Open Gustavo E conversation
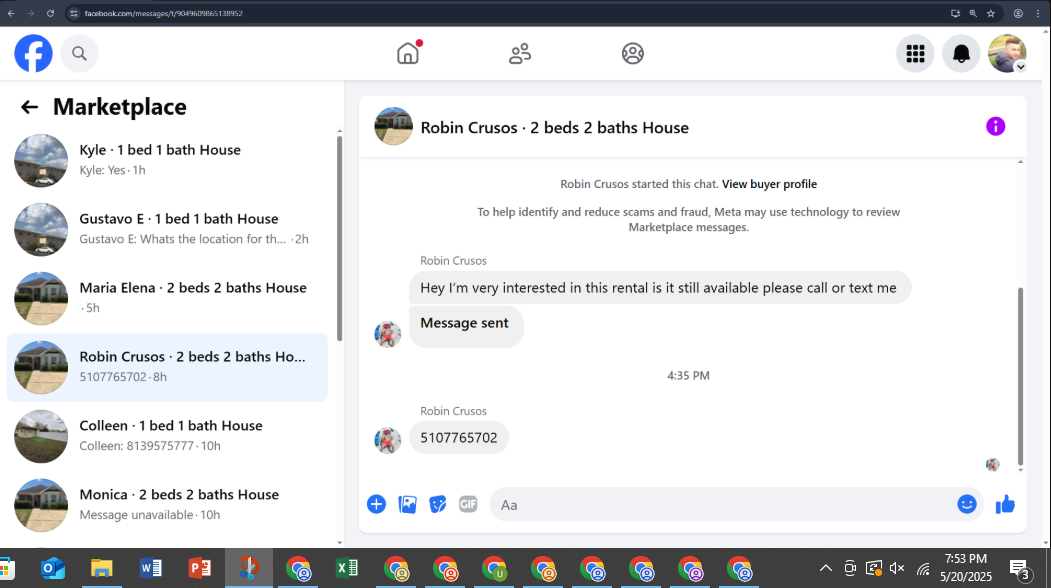Viewport: 1051px width, 588px height. click(x=167, y=229)
